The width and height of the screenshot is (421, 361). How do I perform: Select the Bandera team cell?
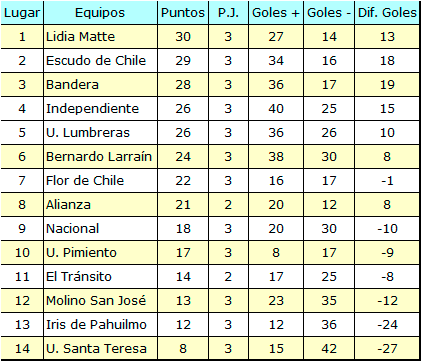[100, 85]
